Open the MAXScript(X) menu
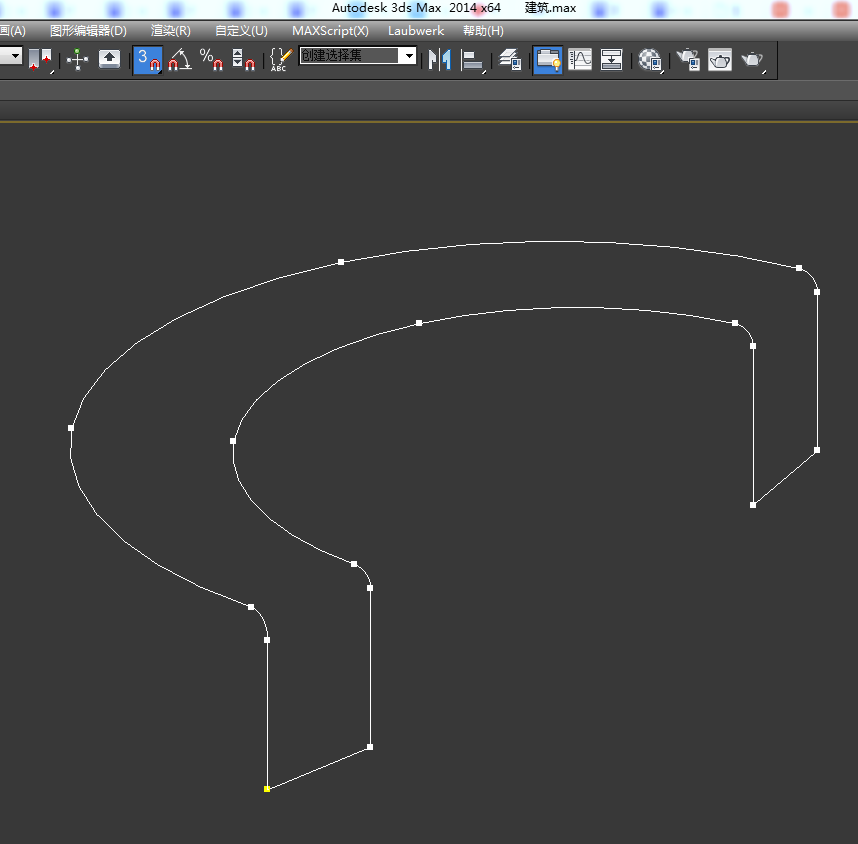858x844 pixels. (x=331, y=31)
